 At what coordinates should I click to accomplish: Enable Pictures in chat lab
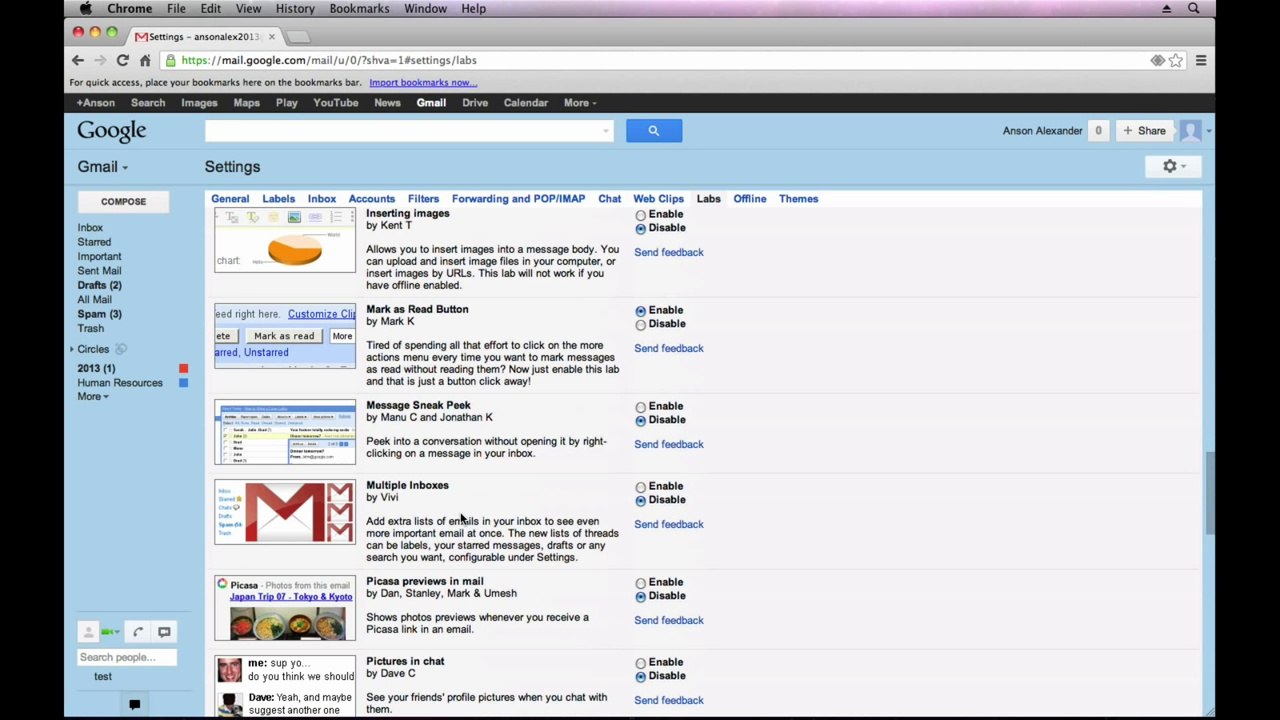pos(641,663)
